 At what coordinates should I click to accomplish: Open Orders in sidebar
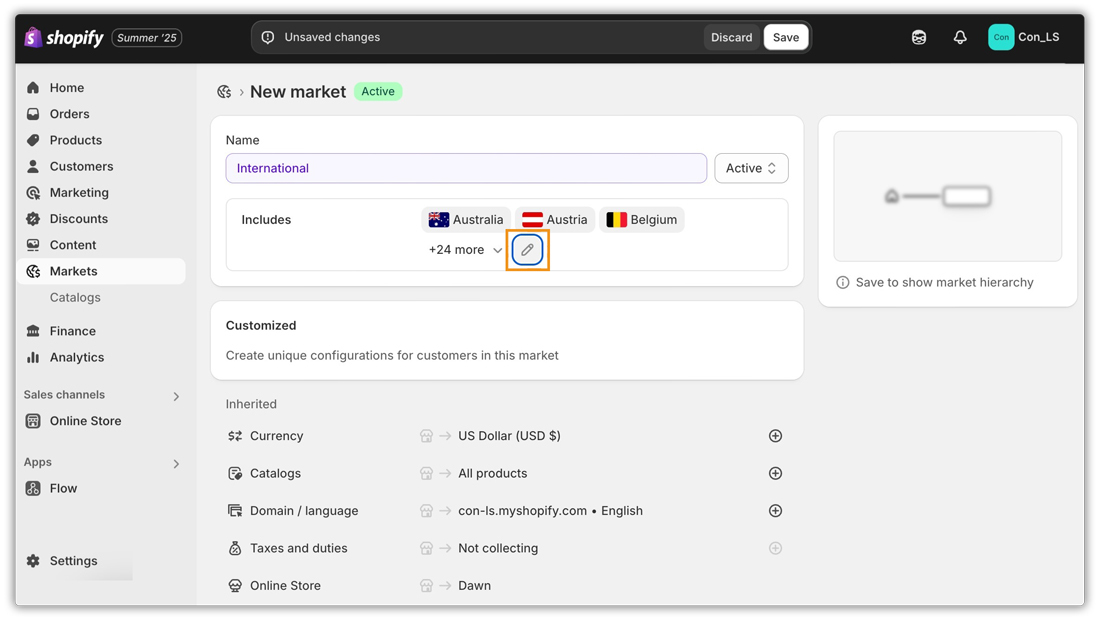coord(101,114)
